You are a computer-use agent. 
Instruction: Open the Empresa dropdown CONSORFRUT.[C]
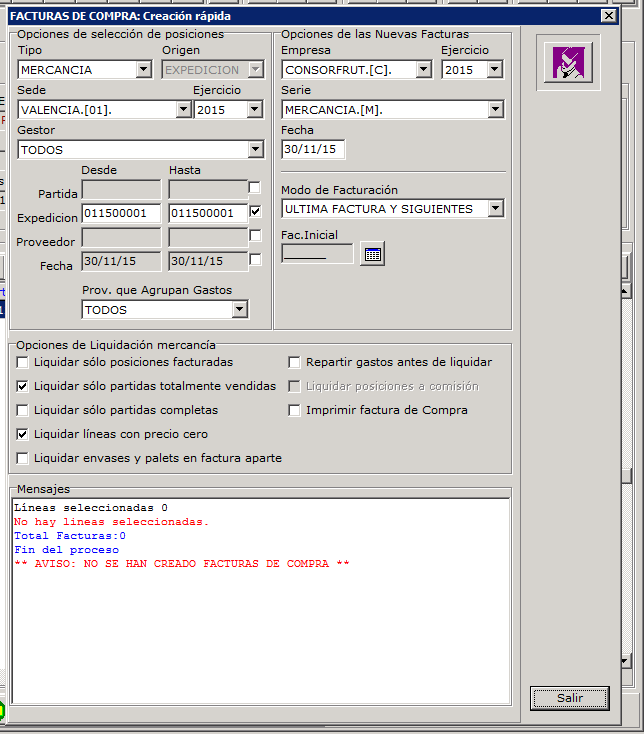(x=423, y=70)
